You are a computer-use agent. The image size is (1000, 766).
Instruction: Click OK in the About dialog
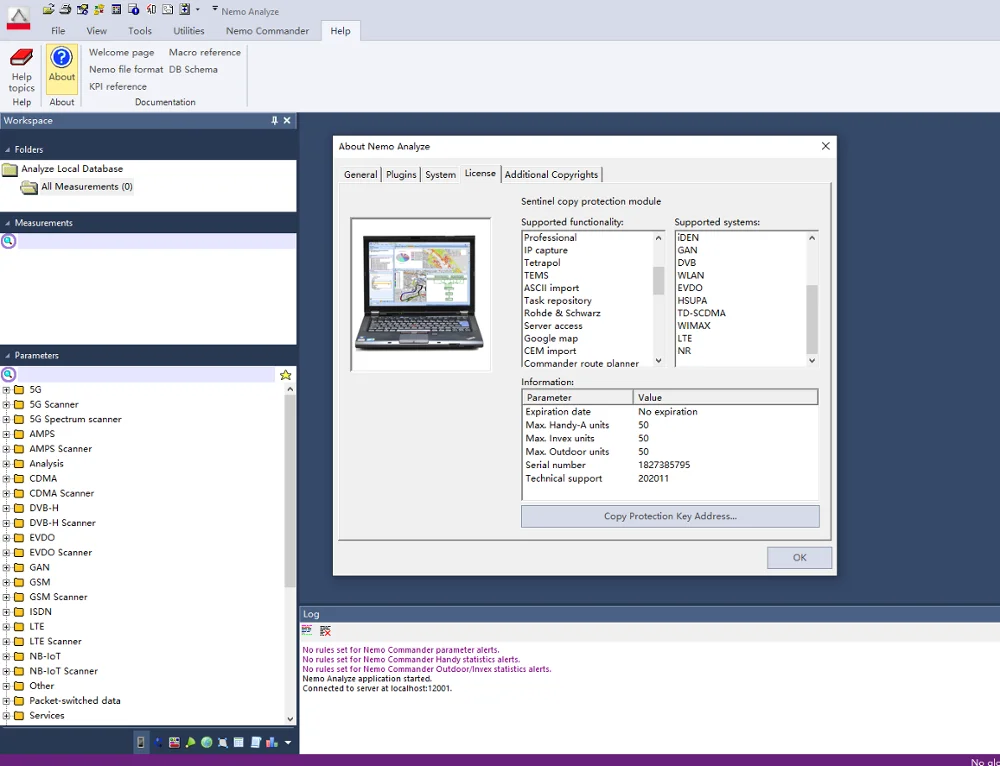pos(799,557)
